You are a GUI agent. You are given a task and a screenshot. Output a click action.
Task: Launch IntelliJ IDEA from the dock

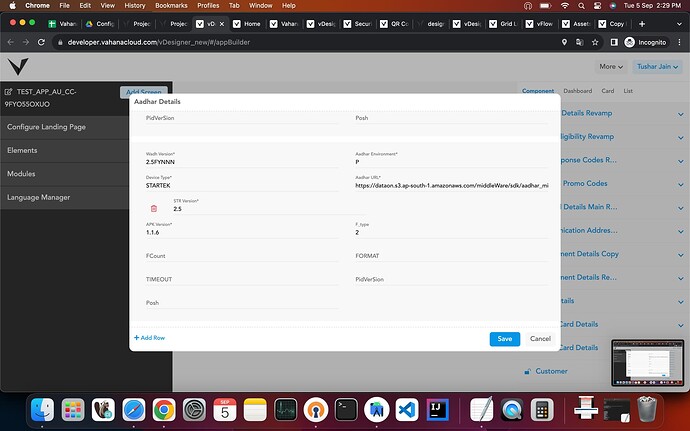pos(438,410)
